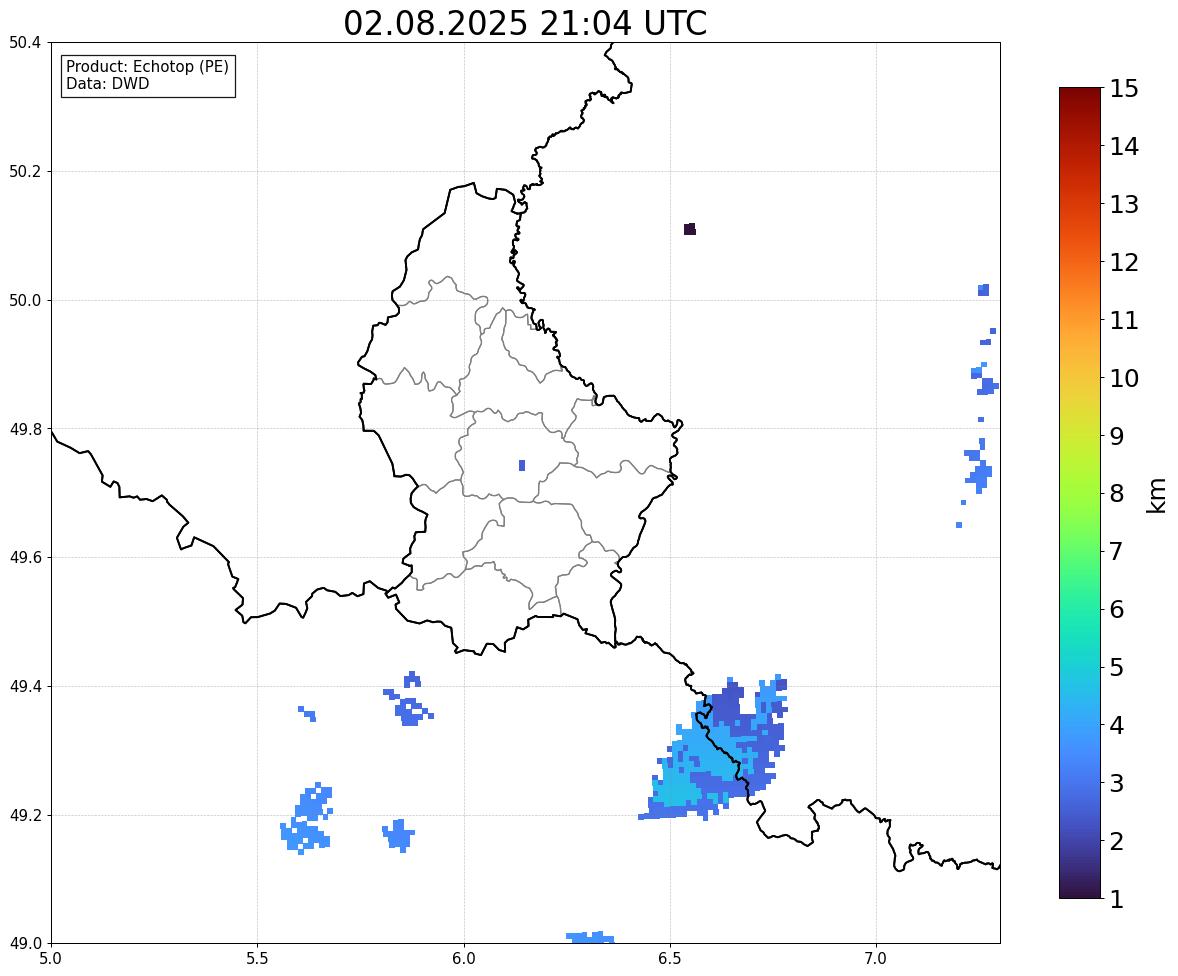Click the title '02.08.2025 21:04 UTC'

pos(525,23)
